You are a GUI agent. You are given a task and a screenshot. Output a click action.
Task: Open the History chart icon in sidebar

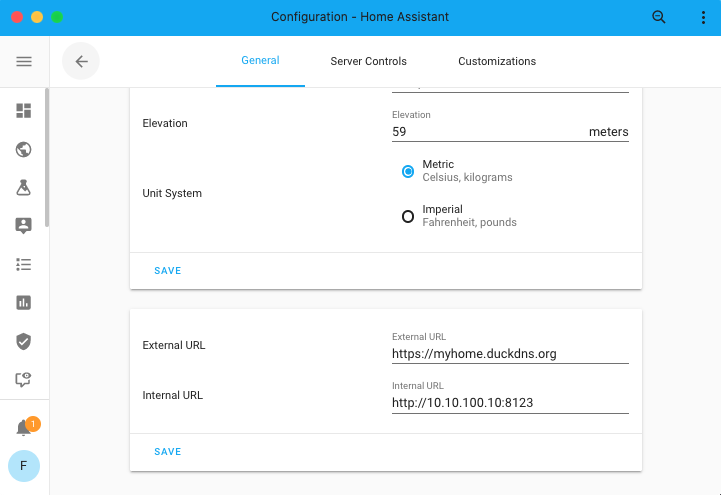[23, 302]
